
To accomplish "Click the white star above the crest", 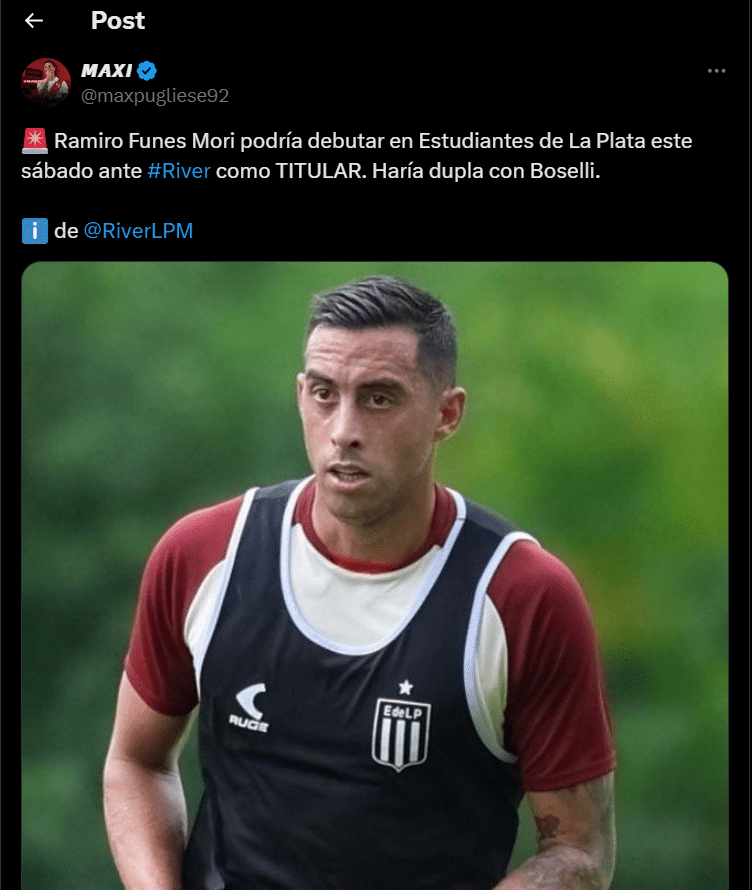I will (405, 687).
